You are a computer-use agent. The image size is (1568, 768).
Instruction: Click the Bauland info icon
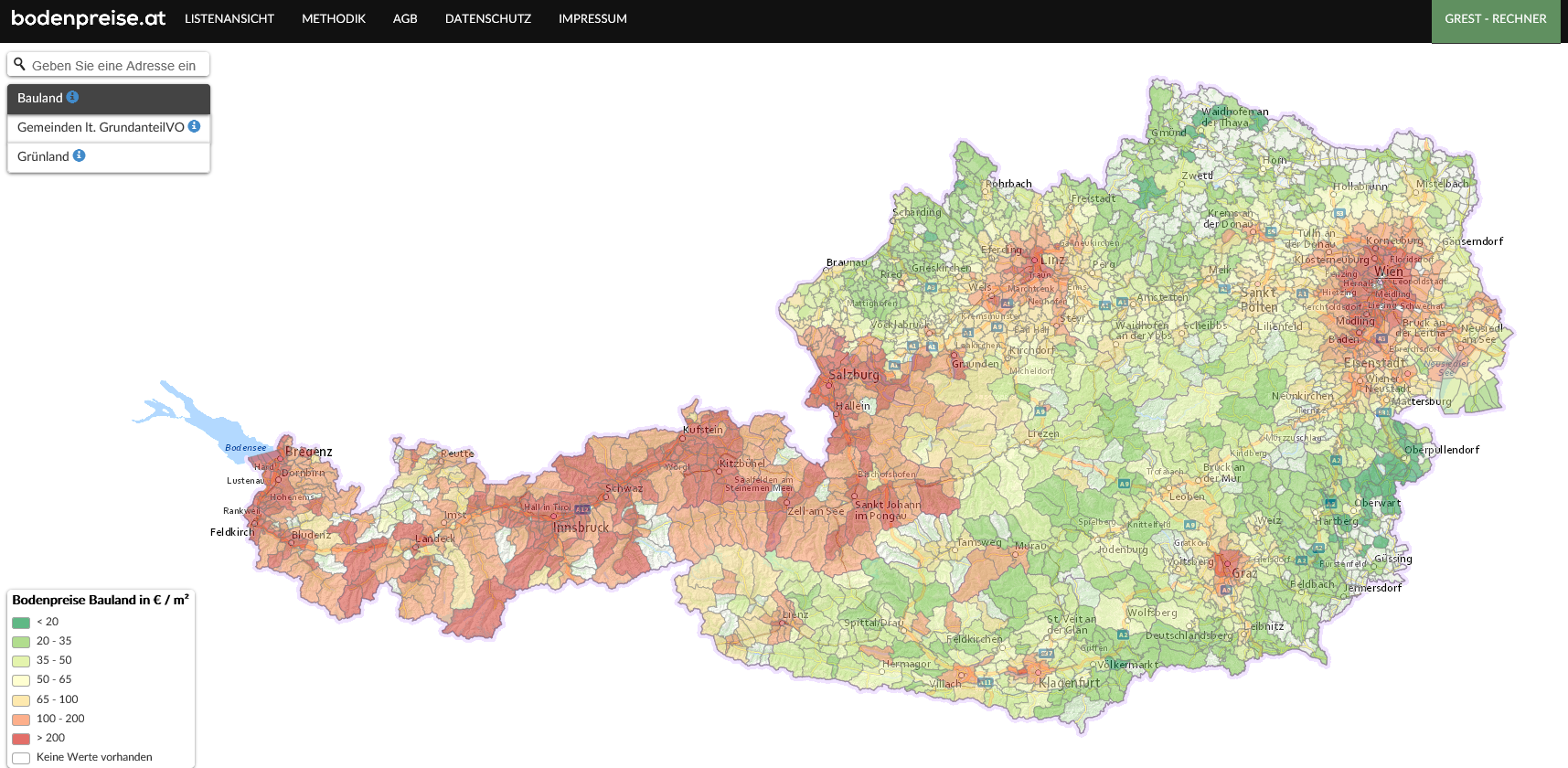(72, 97)
